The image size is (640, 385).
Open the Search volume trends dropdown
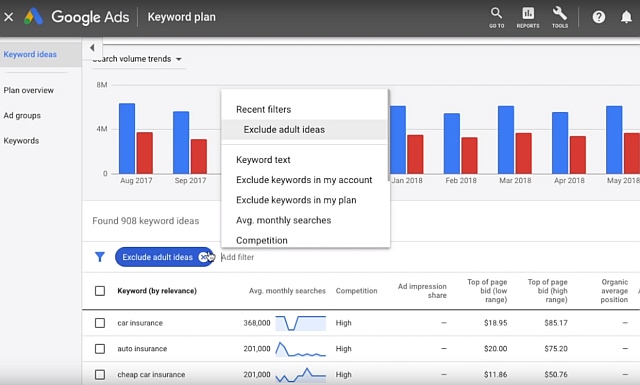pyautogui.click(x=138, y=59)
